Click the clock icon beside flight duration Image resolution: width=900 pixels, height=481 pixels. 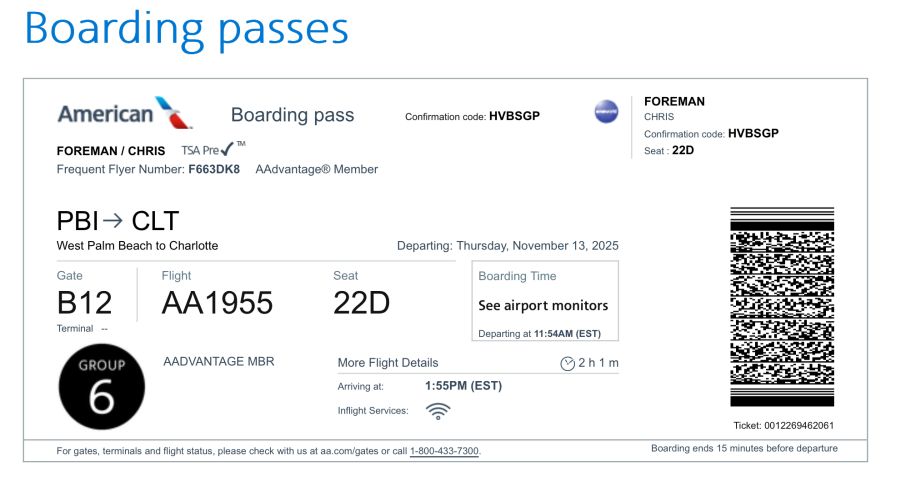pos(567,363)
